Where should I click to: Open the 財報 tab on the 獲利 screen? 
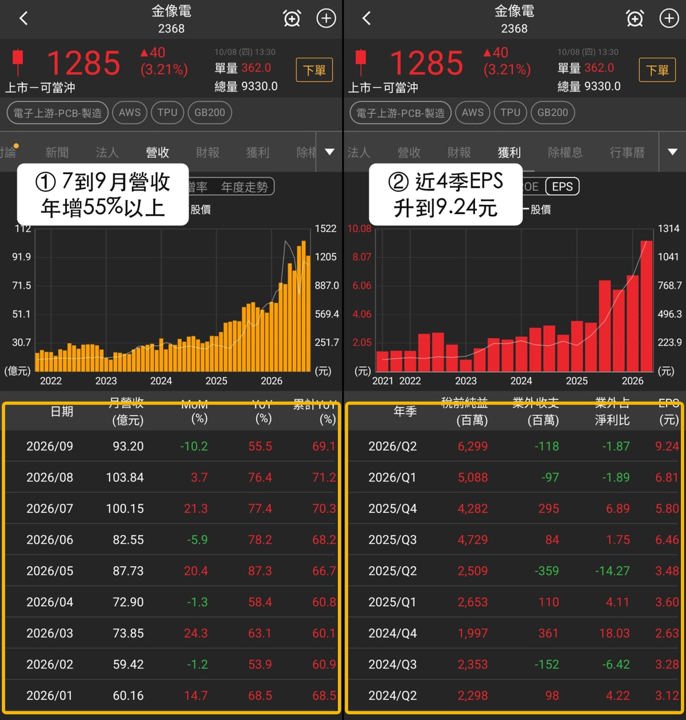click(459, 152)
